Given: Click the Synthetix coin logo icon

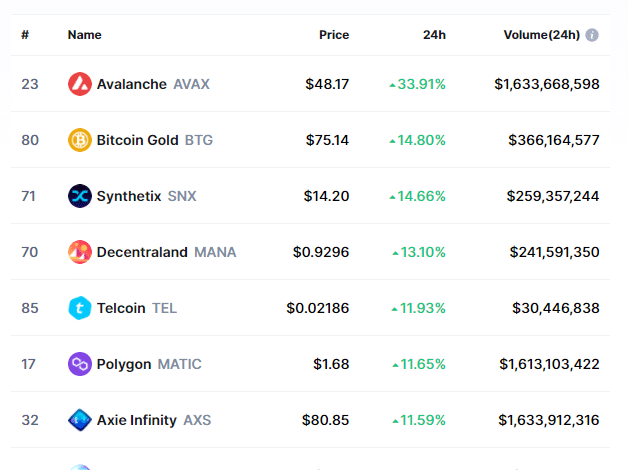Looking at the screenshot, I should pyautogui.click(x=80, y=196).
